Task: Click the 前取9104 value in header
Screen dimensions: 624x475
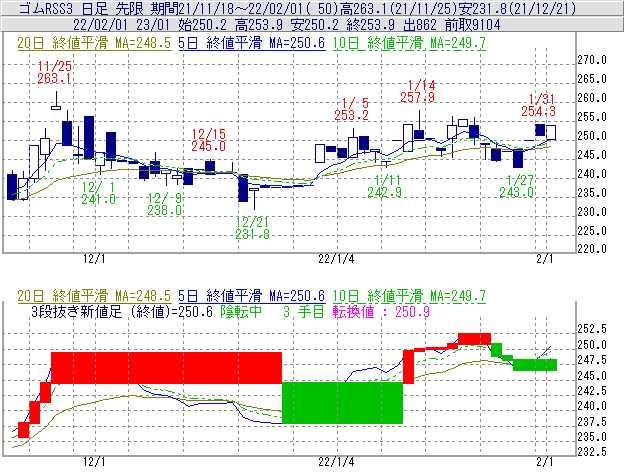Action: point(472,25)
